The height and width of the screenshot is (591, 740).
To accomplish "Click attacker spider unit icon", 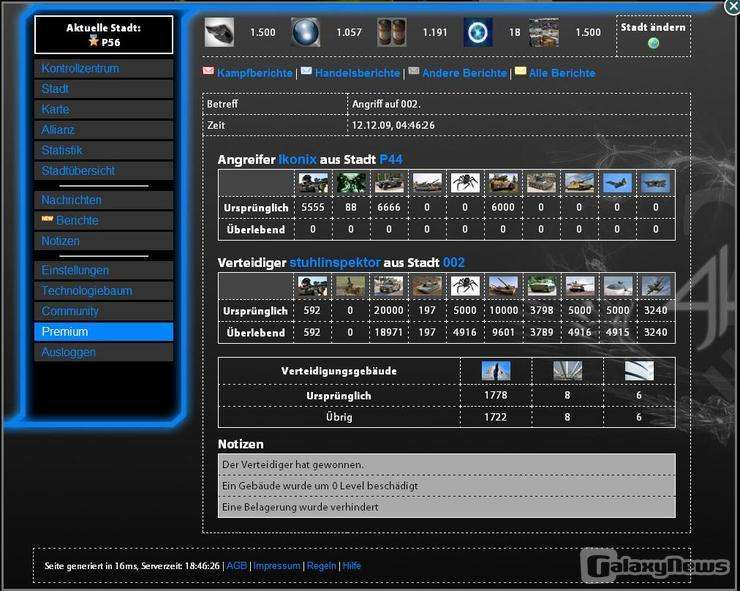I will [x=465, y=183].
